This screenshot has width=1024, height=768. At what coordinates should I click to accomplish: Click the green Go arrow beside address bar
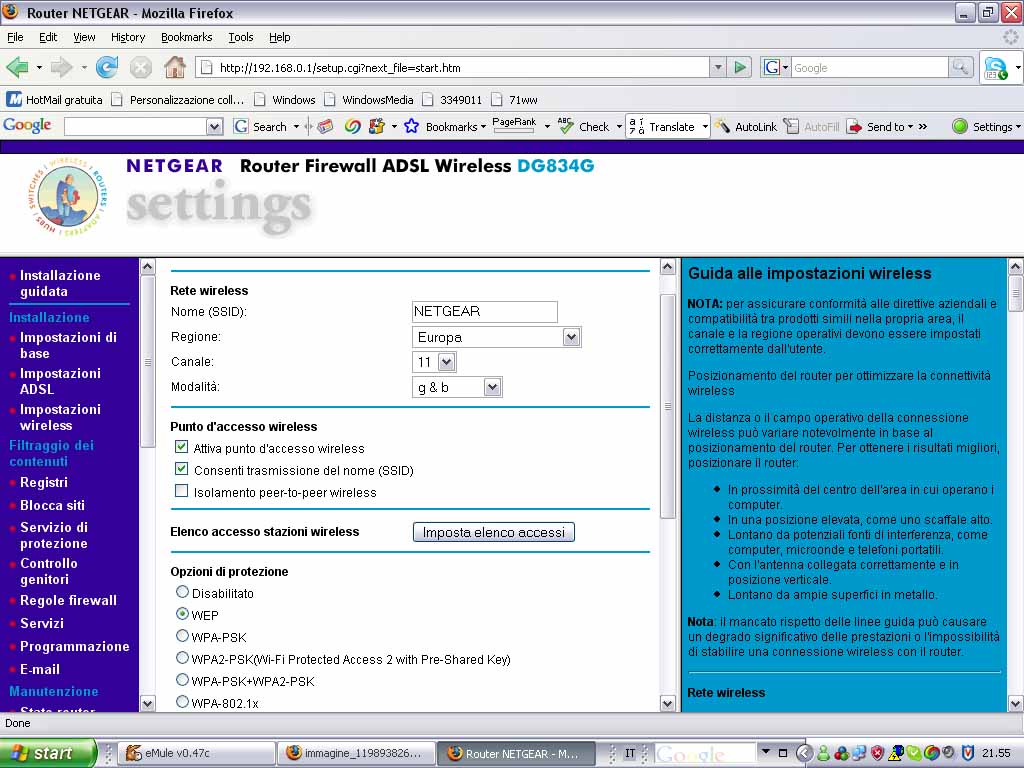tap(740, 67)
